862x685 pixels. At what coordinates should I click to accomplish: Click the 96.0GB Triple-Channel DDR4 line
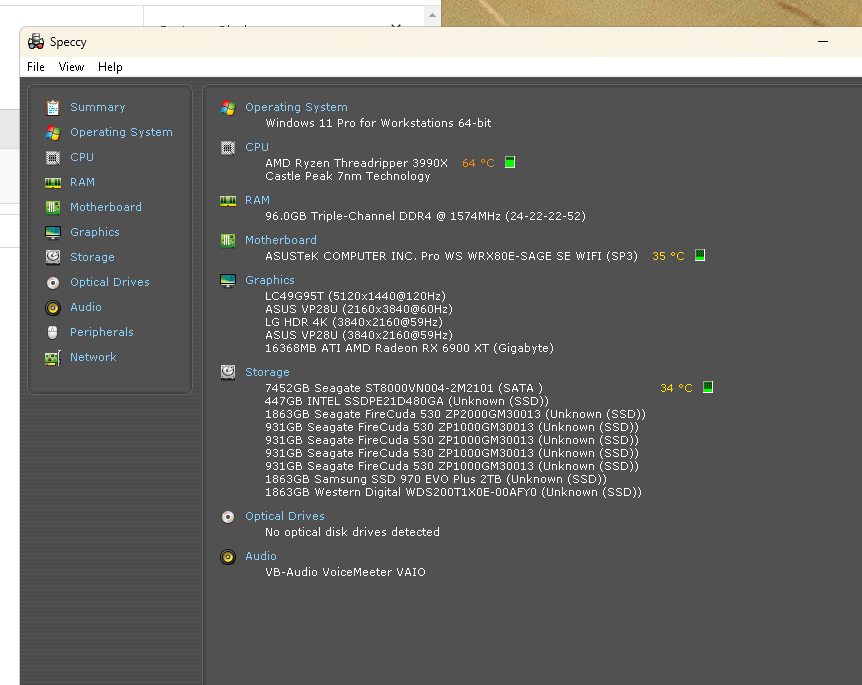426,216
